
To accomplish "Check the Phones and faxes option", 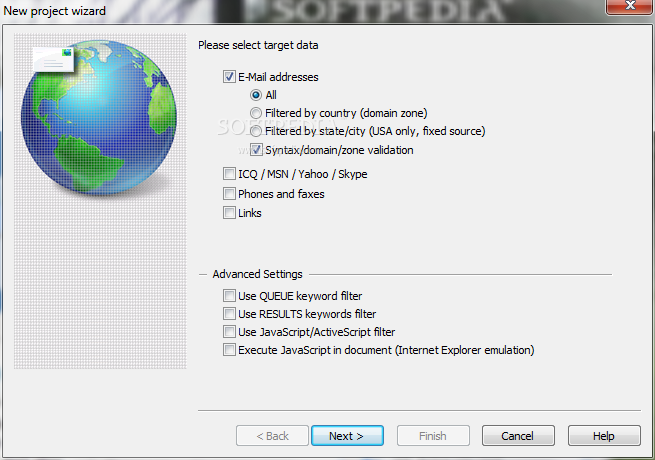I will click(x=229, y=194).
